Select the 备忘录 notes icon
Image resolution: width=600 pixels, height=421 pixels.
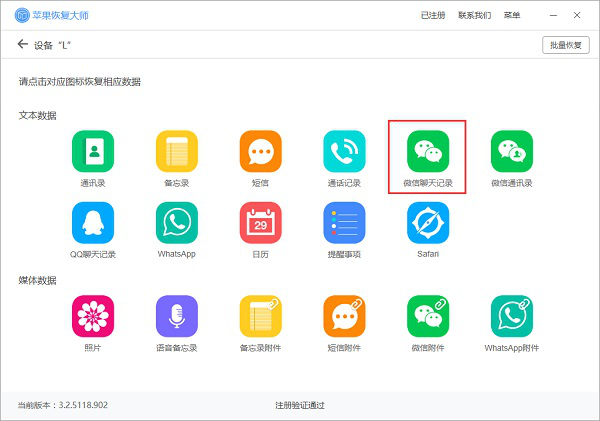[176, 152]
